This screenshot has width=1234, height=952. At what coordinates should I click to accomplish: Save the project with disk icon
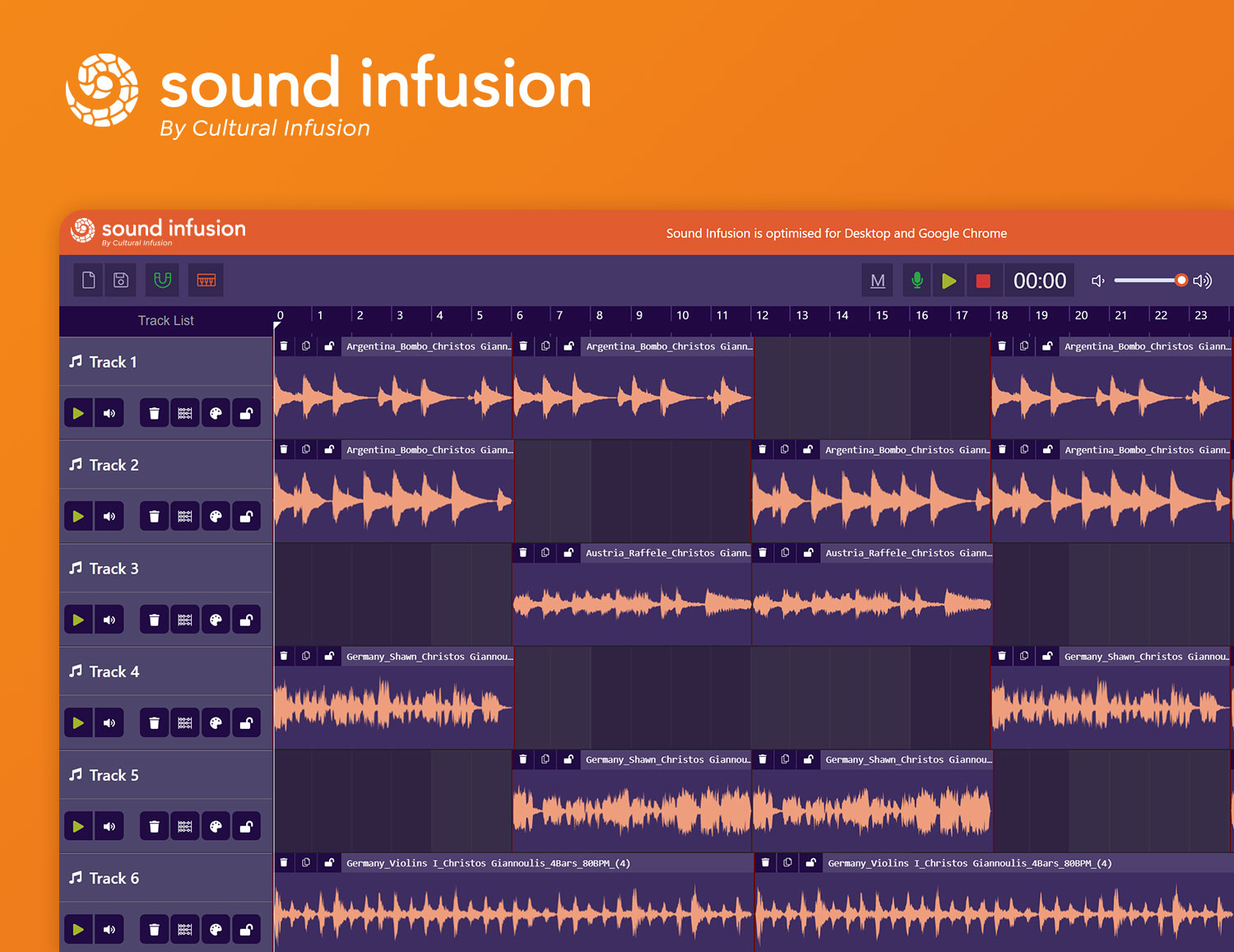click(121, 281)
